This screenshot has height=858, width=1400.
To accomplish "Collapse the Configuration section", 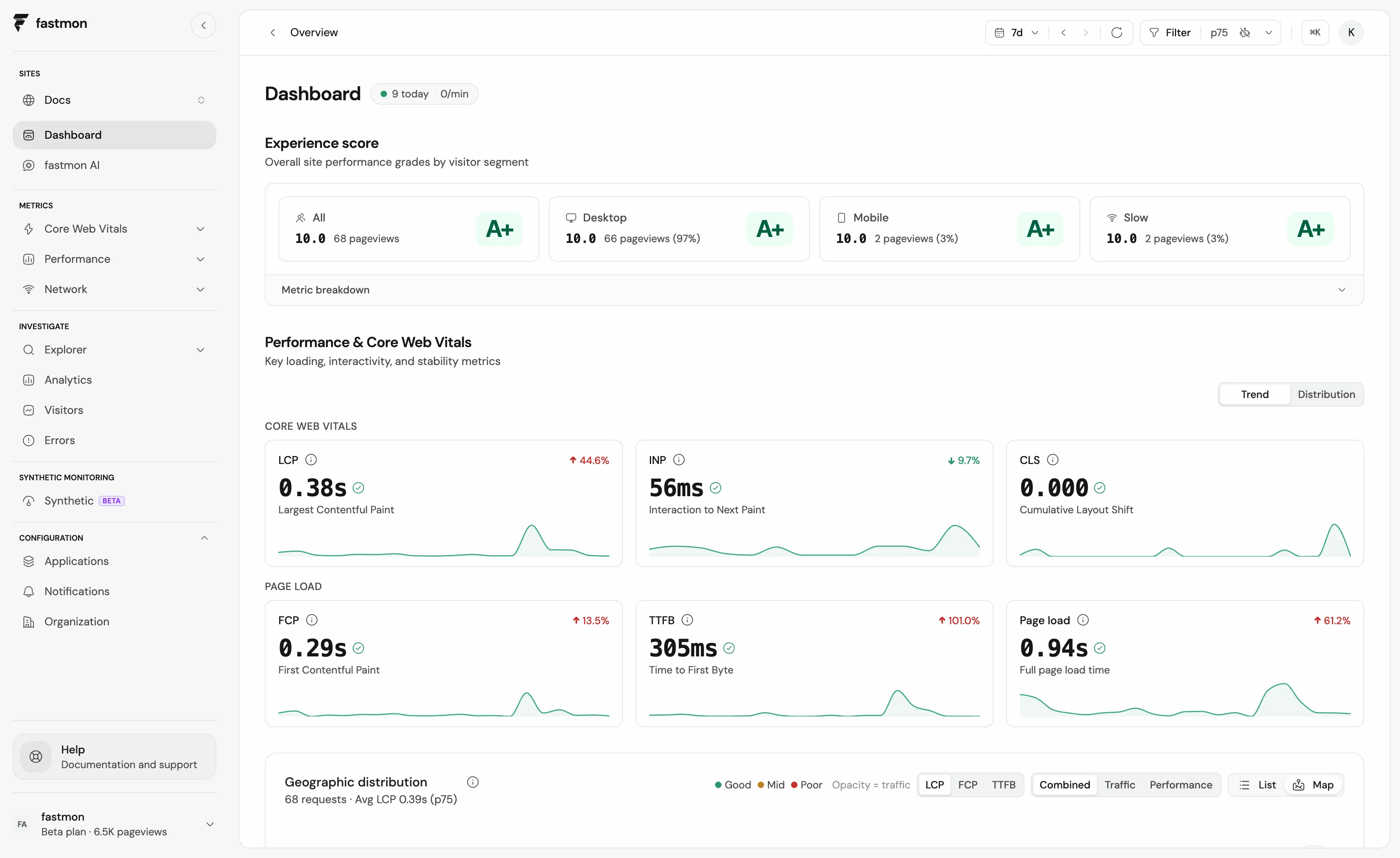I will pyautogui.click(x=204, y=538).
